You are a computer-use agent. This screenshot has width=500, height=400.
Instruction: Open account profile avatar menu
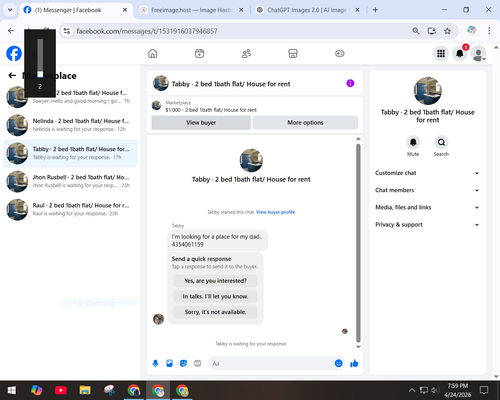[x=478, y=54]
